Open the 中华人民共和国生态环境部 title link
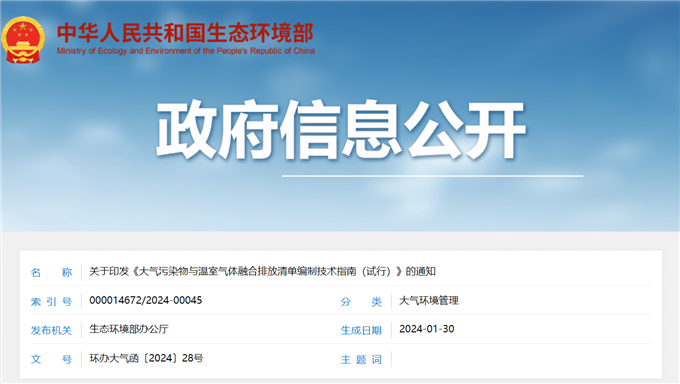 (185, 33)
